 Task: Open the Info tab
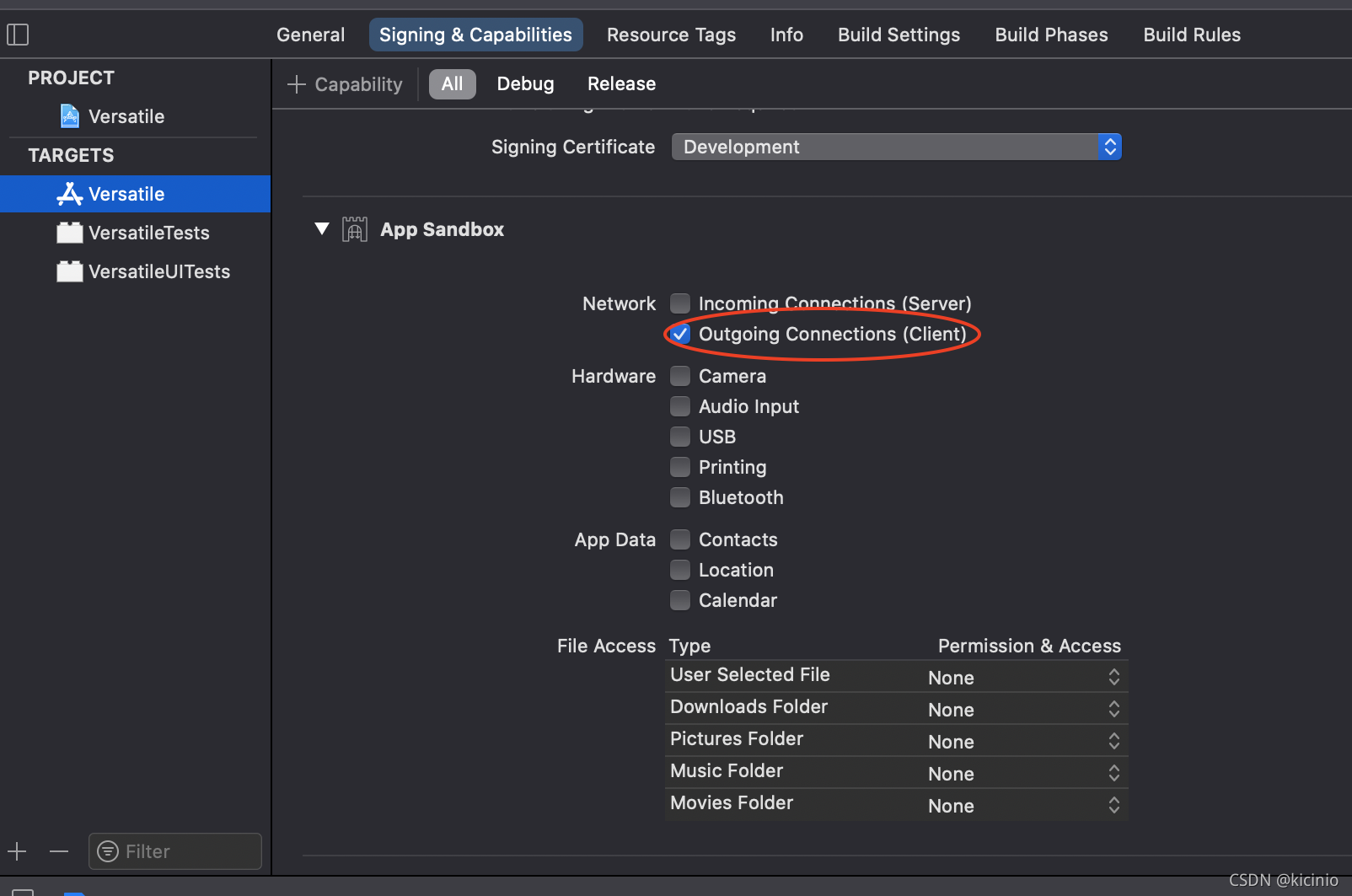(x=786, y=35)
